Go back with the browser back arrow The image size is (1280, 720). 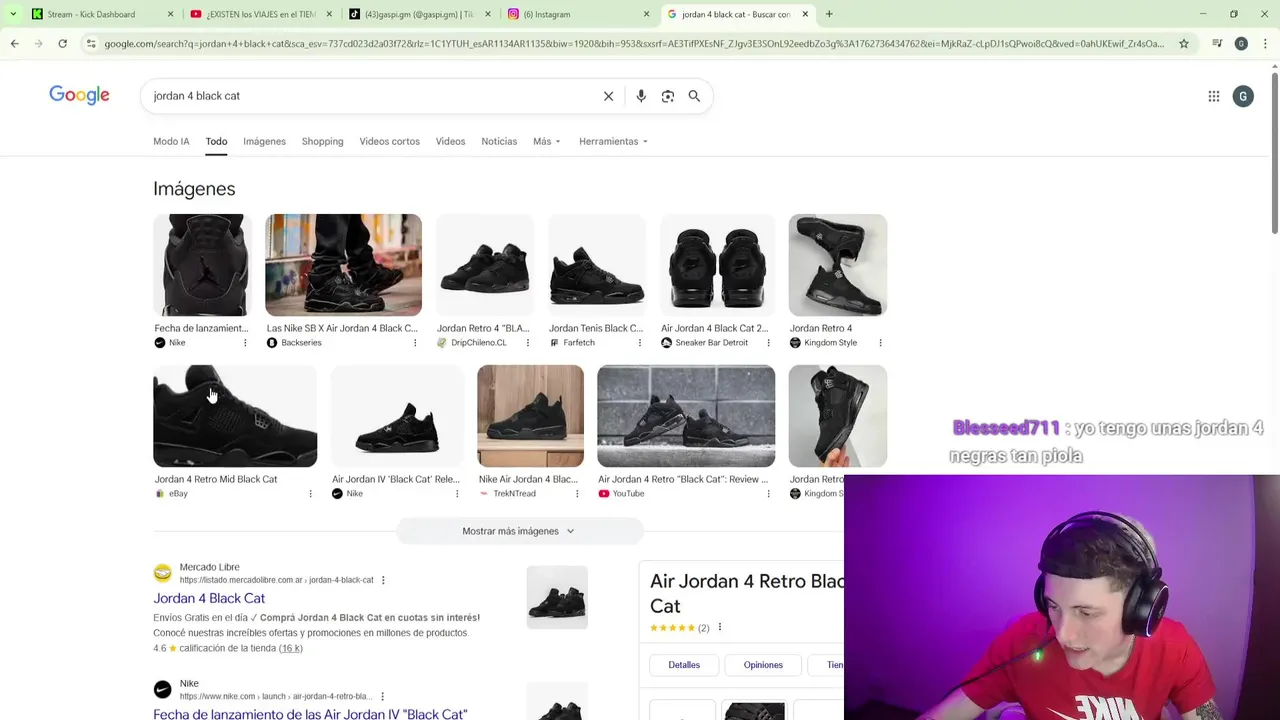pyautogui.click(x=14, y=43)
